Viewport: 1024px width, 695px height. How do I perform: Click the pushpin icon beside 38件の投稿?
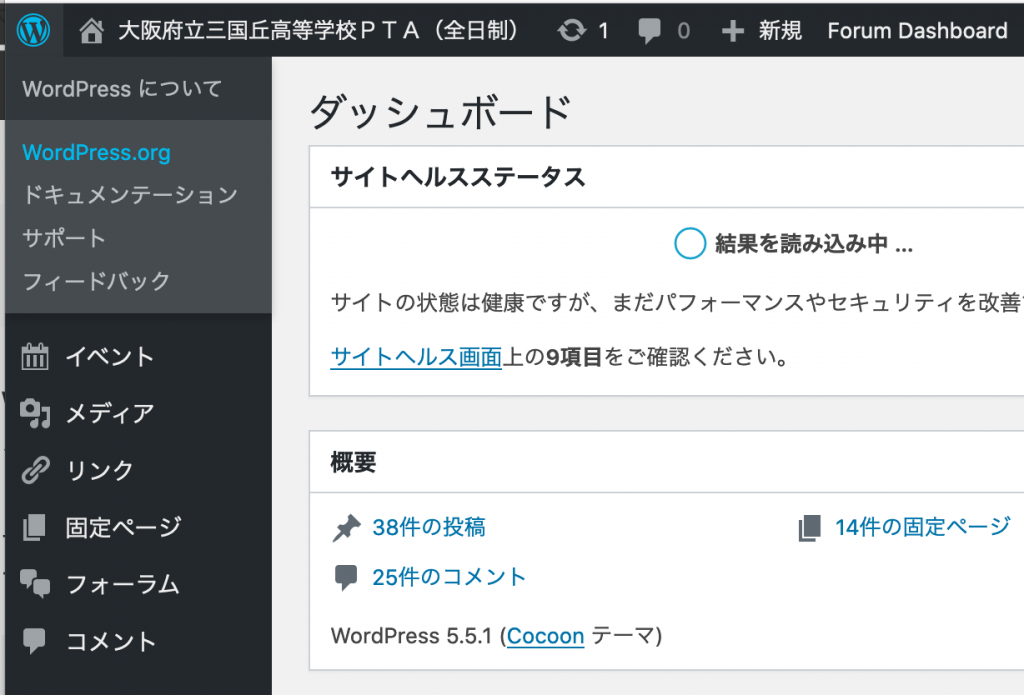coord(346,528)
